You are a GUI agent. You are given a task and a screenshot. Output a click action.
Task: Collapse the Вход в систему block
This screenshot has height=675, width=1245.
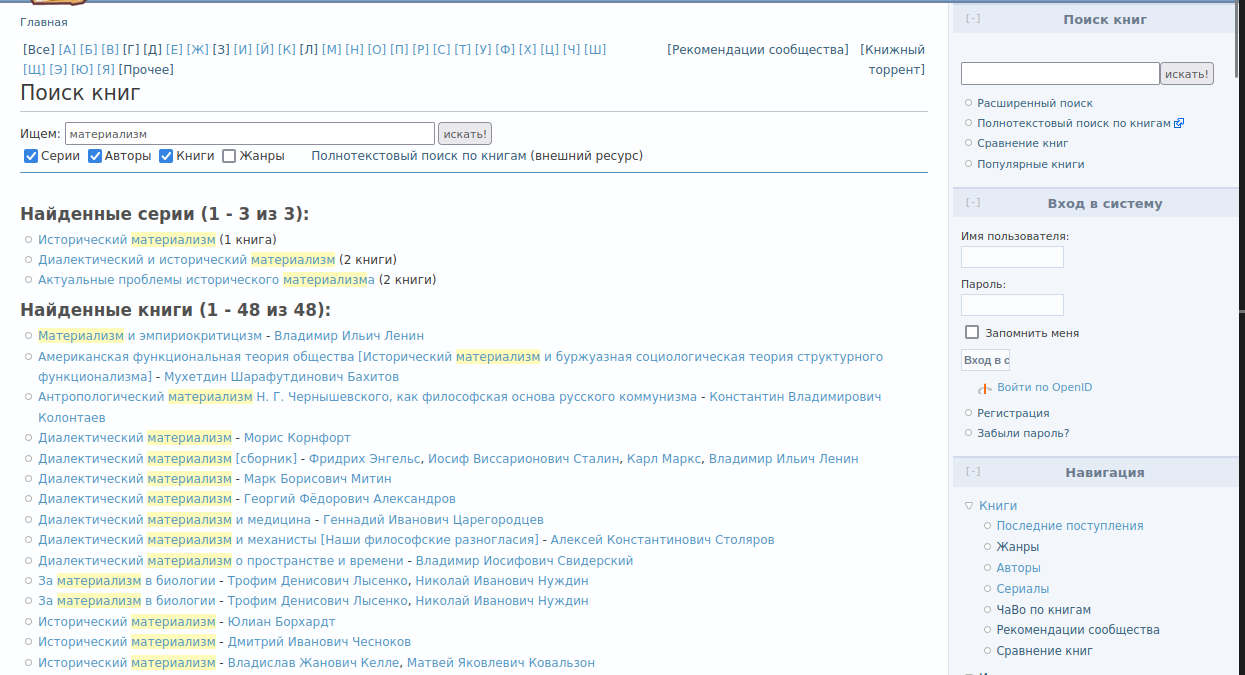click(972, 203)
